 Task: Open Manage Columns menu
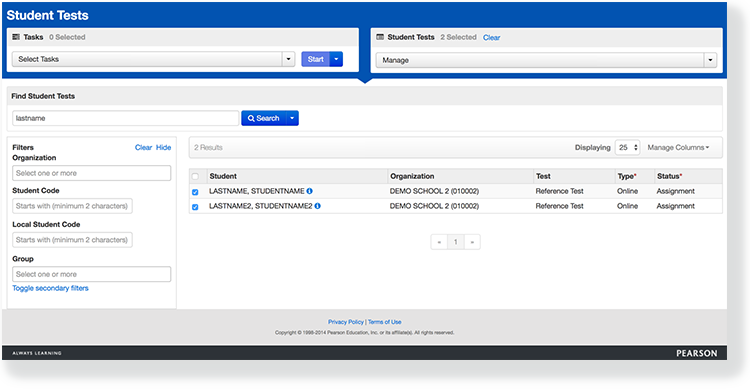click(678, 147)
